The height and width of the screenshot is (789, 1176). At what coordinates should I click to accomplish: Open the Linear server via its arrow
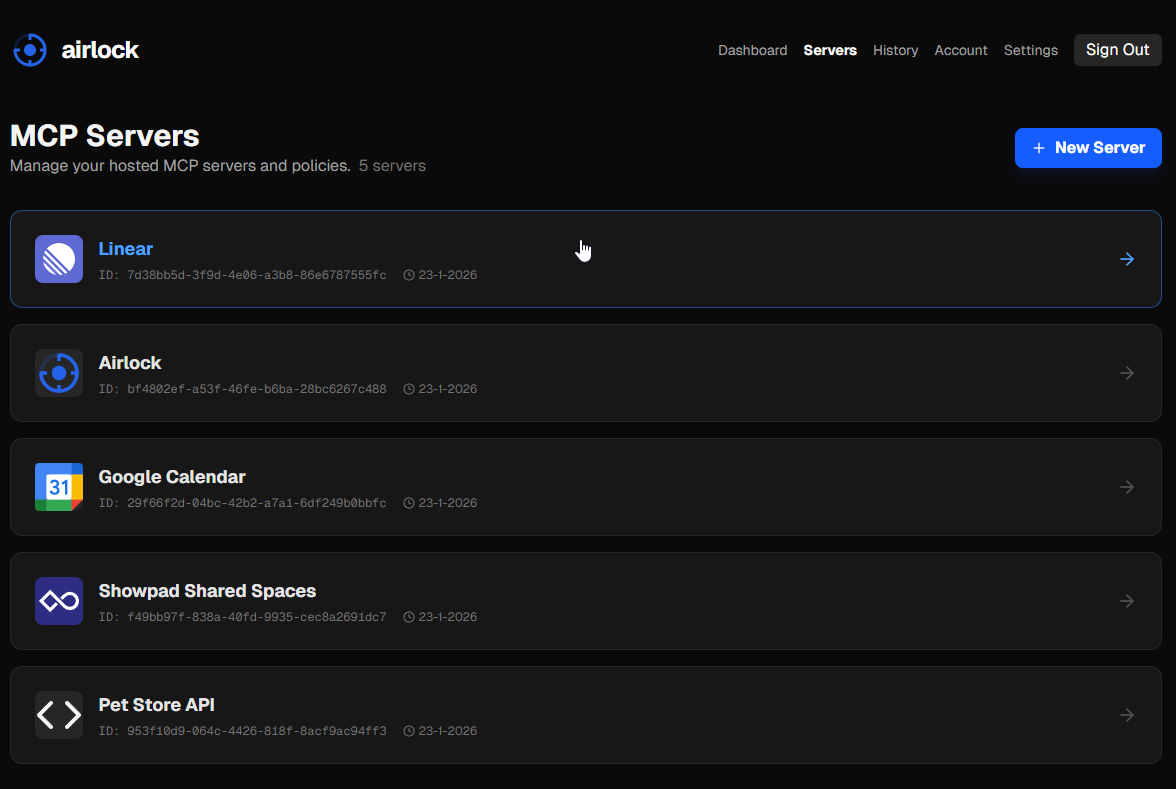point(1127,259)
